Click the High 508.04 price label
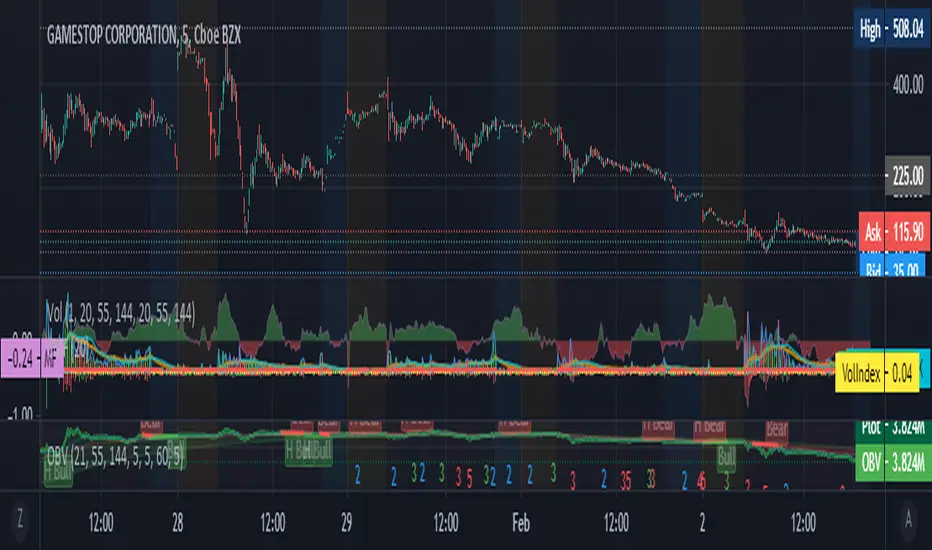Viewport: 932px width, 550px height. click(891, 29)
